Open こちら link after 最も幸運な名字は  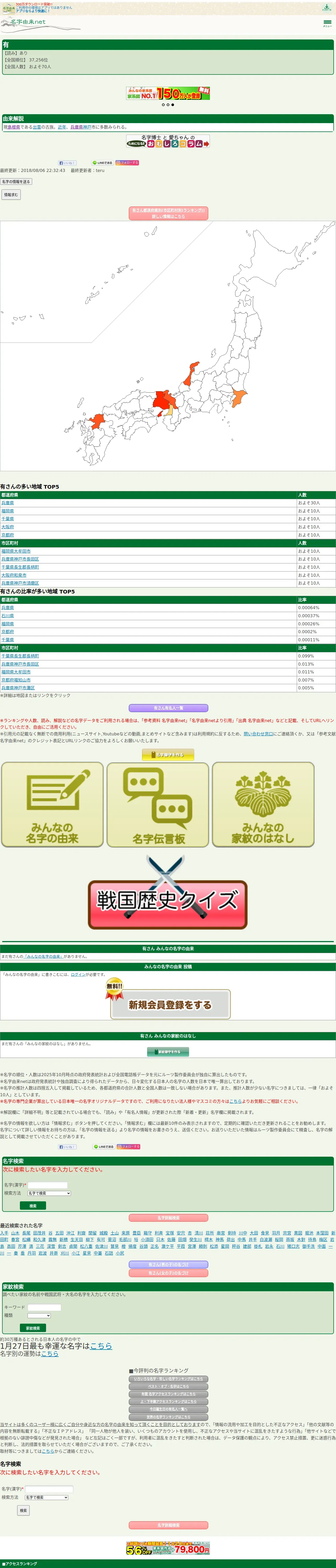tap(101, 1346)
